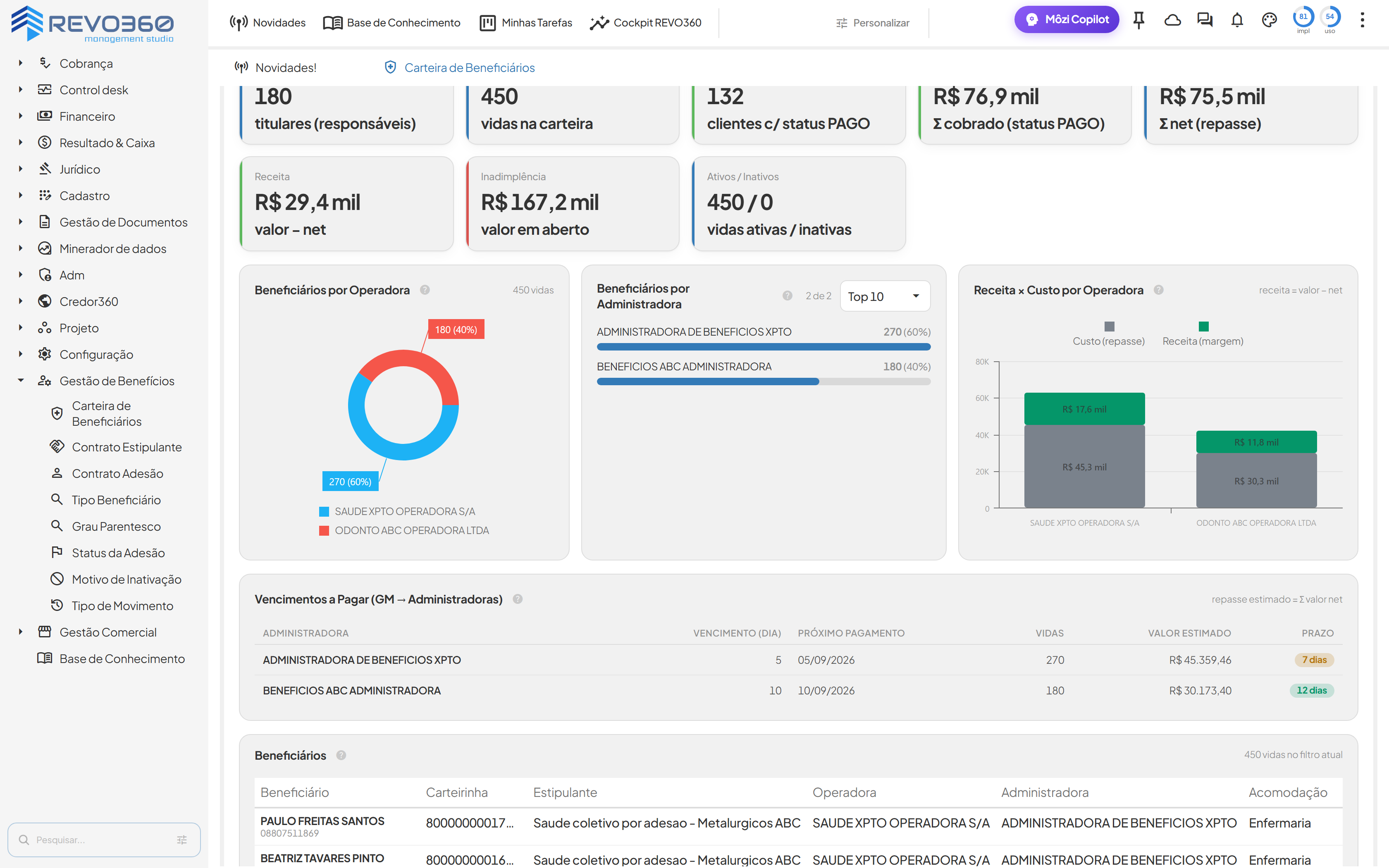Open the pin icon in top bar
The width and height of the screenshot is (1389, 868).
coord(1139,20)
